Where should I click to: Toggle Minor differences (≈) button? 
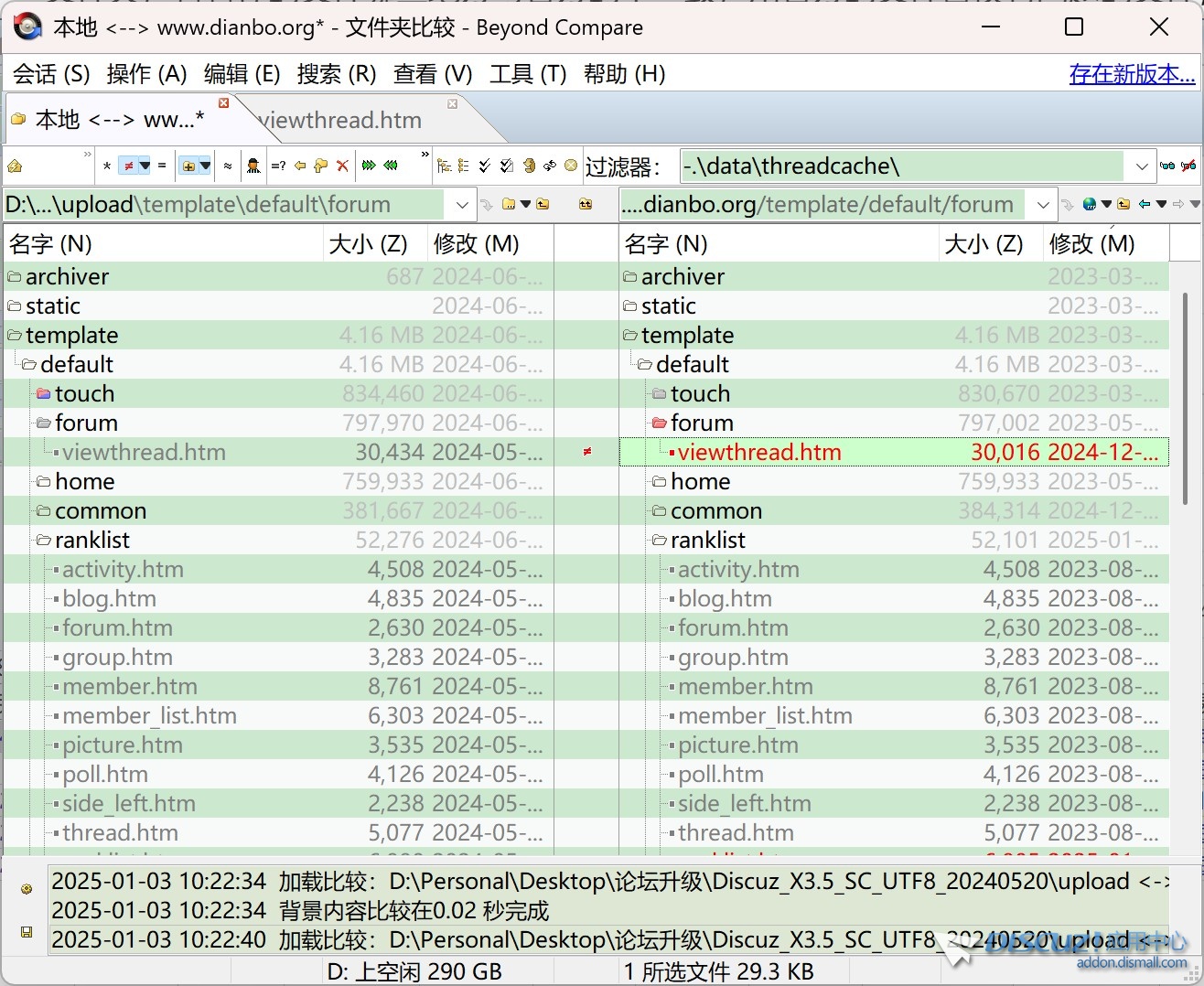[227, 166]
